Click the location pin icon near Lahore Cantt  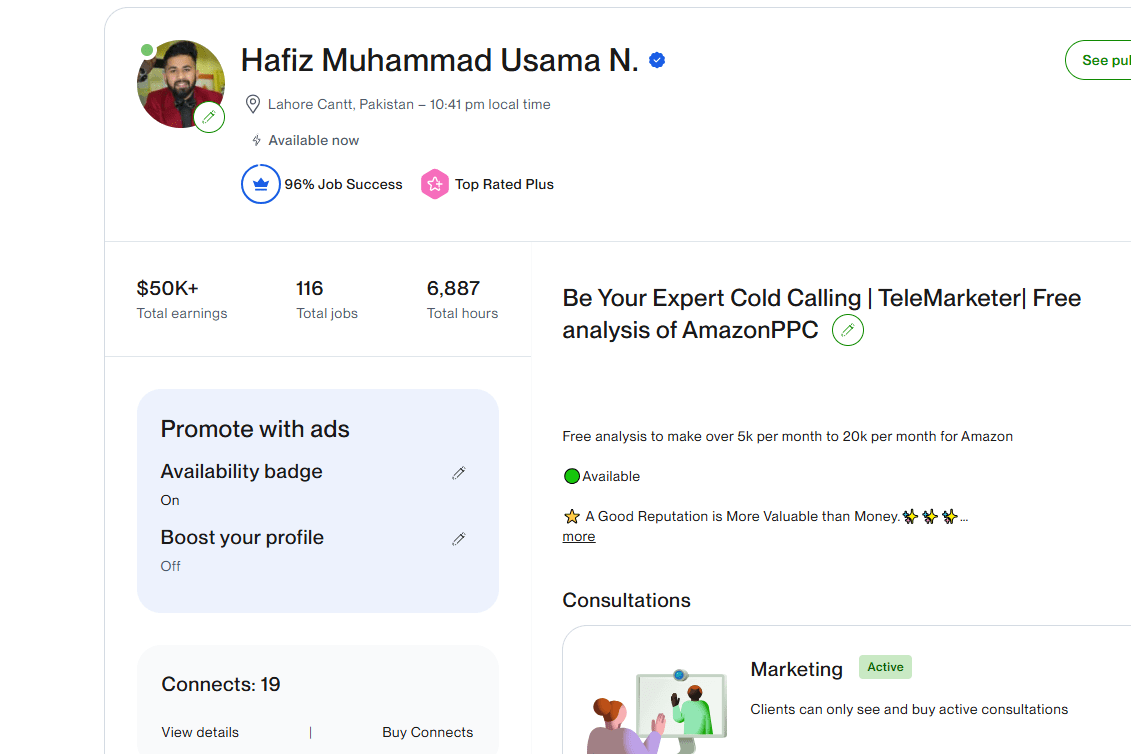point(252,104)
